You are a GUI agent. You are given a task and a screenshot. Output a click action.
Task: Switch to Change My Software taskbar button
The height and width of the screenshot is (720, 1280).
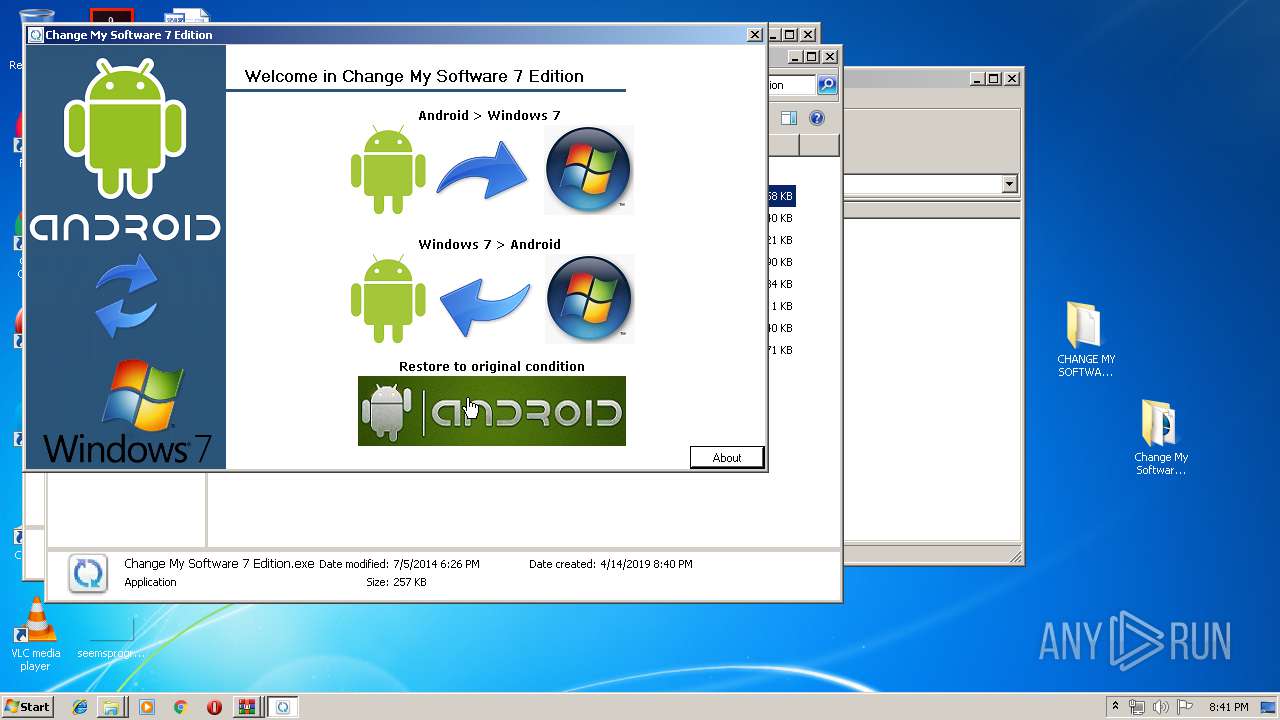click(283, 707)
